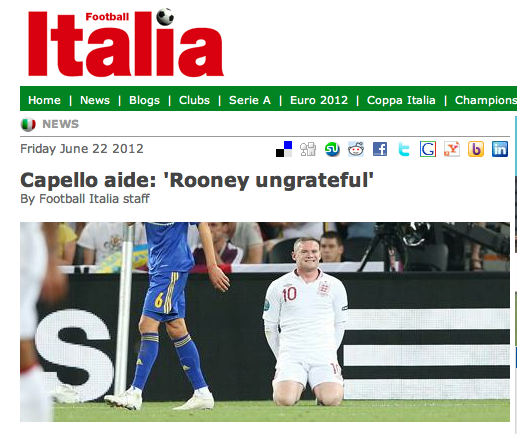Viewport: 517px width, 434px height.
Task: Share article on LinkedIn
Action: (x=500, y=149)
